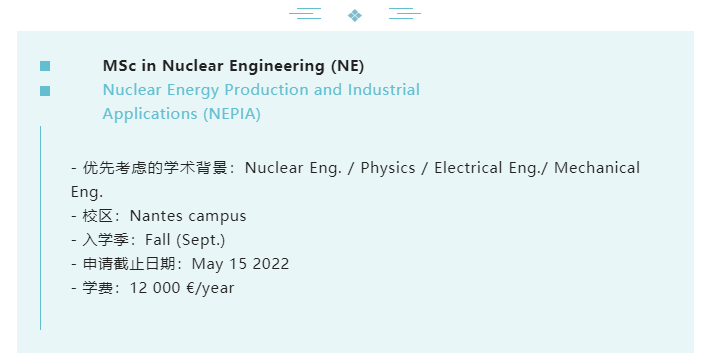Click the square bullet beside MSc heading
Viewport: 703px width, 360px height.
point(45,66)
